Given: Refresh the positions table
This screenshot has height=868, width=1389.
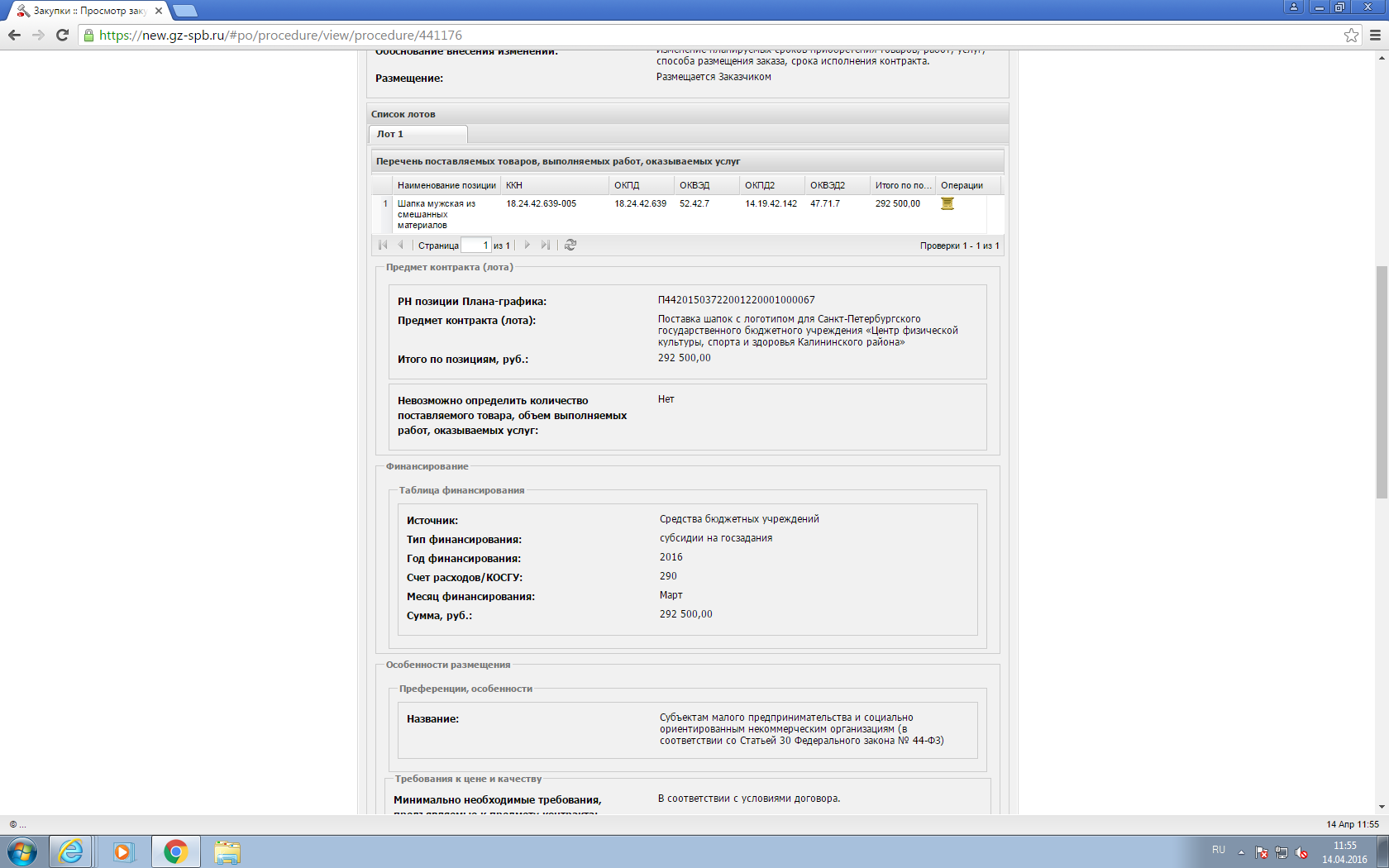Looking at the screenshot, I should point(570,245).
